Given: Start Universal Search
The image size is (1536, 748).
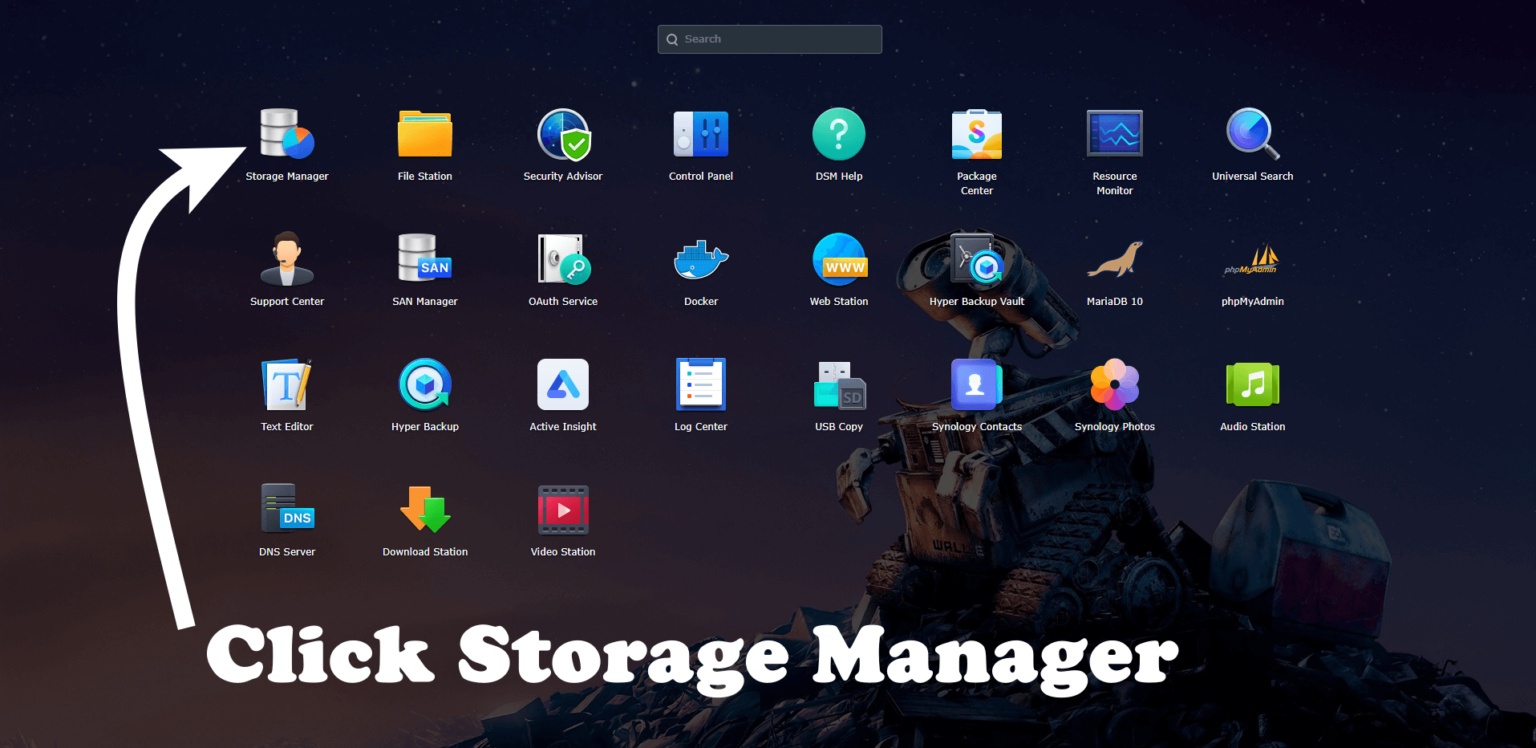Looking at the screenshot, I should (x=1252, y=133).
